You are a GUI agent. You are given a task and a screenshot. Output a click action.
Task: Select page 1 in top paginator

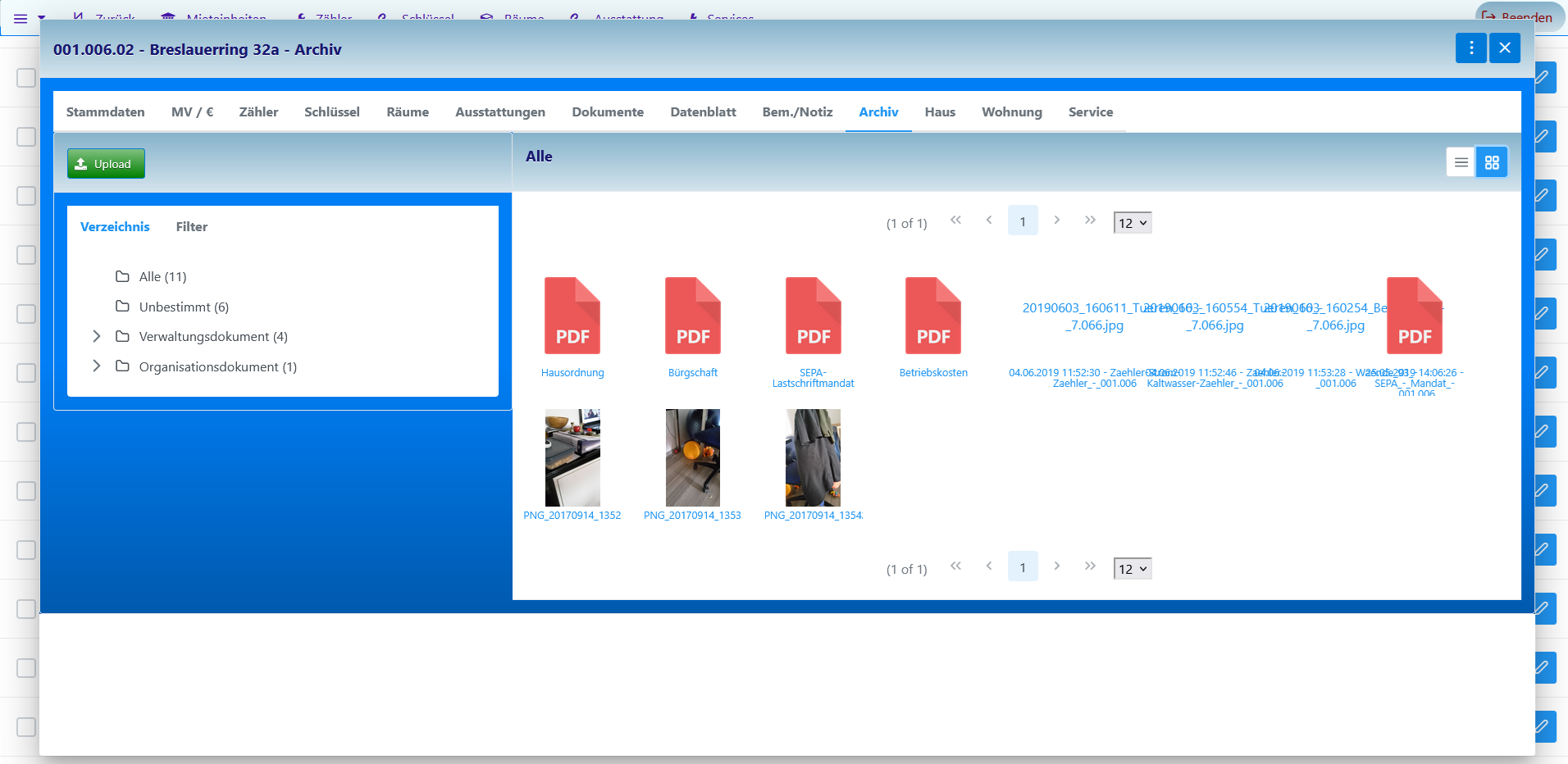pos(1023,221)
